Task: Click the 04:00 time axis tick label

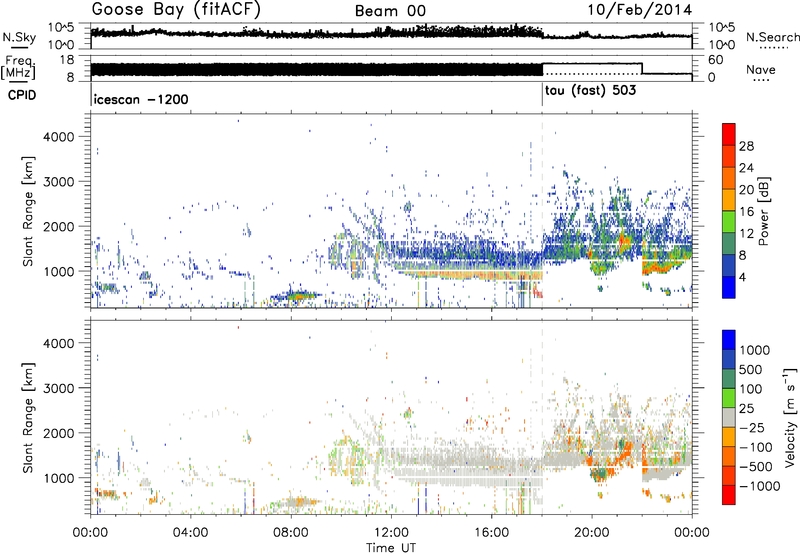Action: (x=191, y=532)
